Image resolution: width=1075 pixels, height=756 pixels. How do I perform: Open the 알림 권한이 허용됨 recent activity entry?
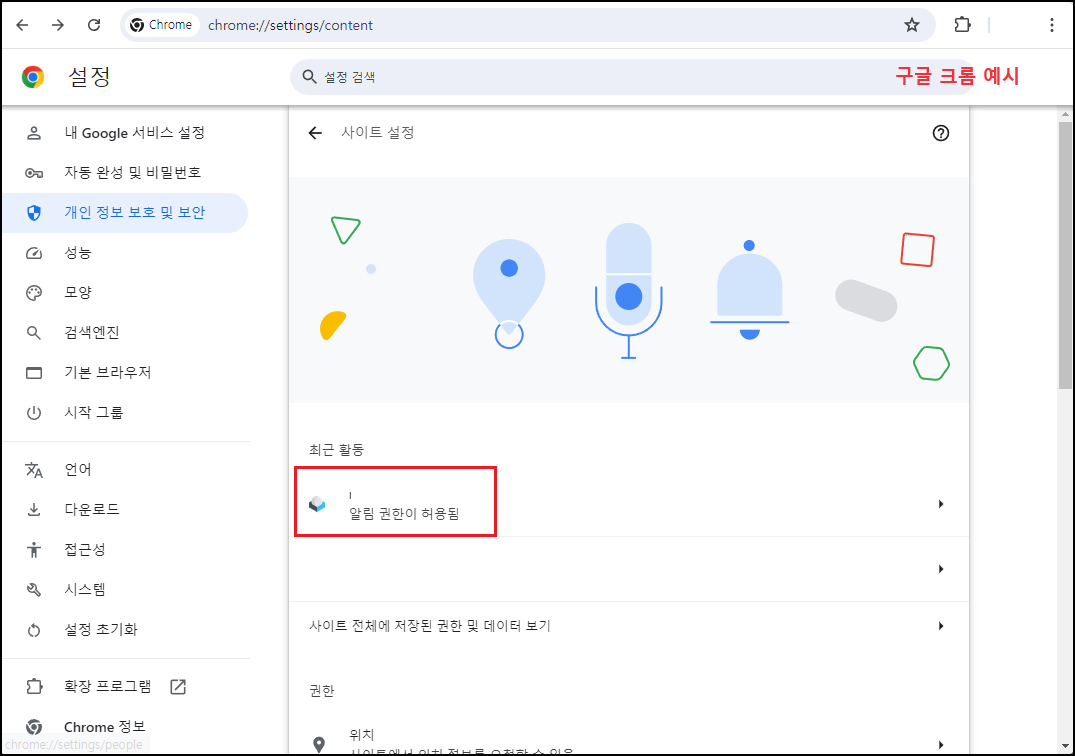(629, 504)
